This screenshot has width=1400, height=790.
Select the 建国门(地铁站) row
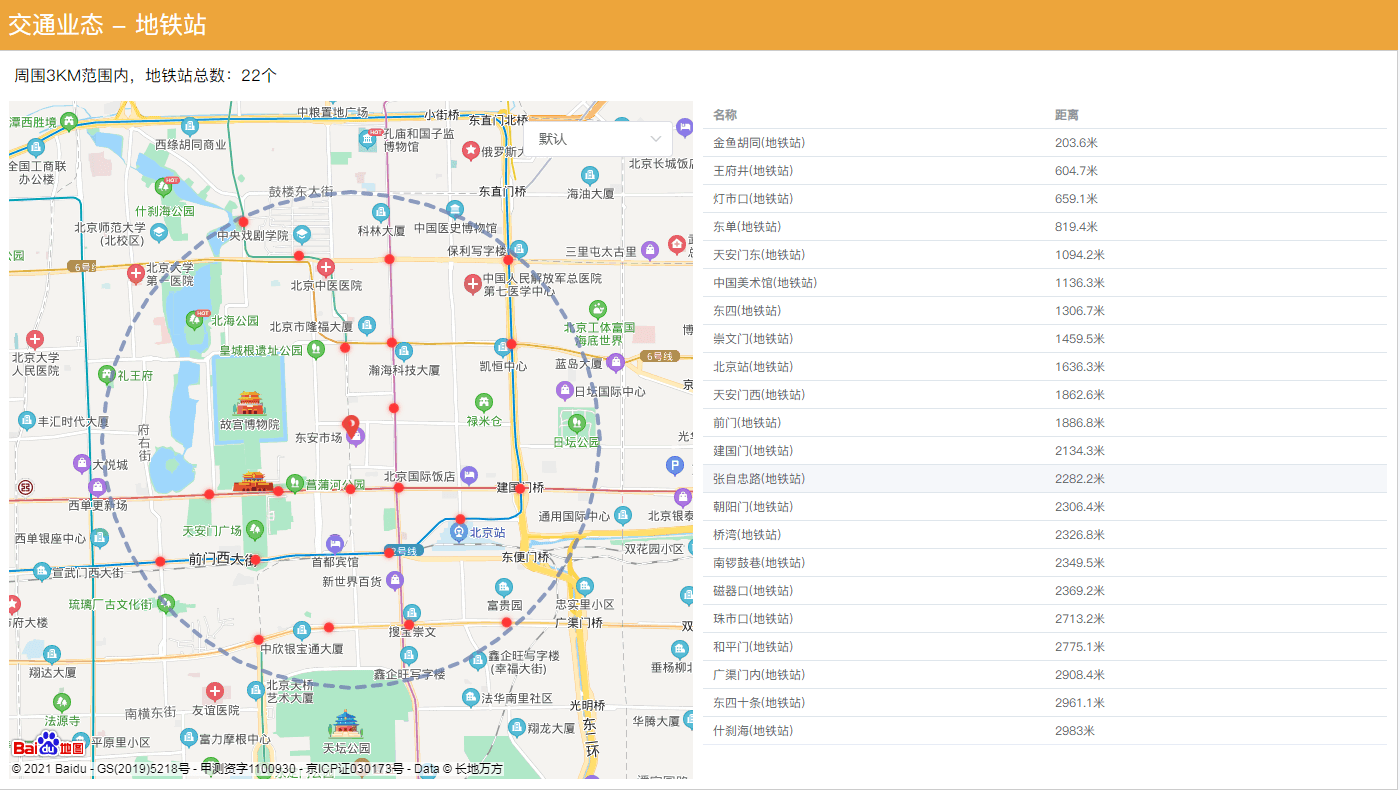(1045, 451)
